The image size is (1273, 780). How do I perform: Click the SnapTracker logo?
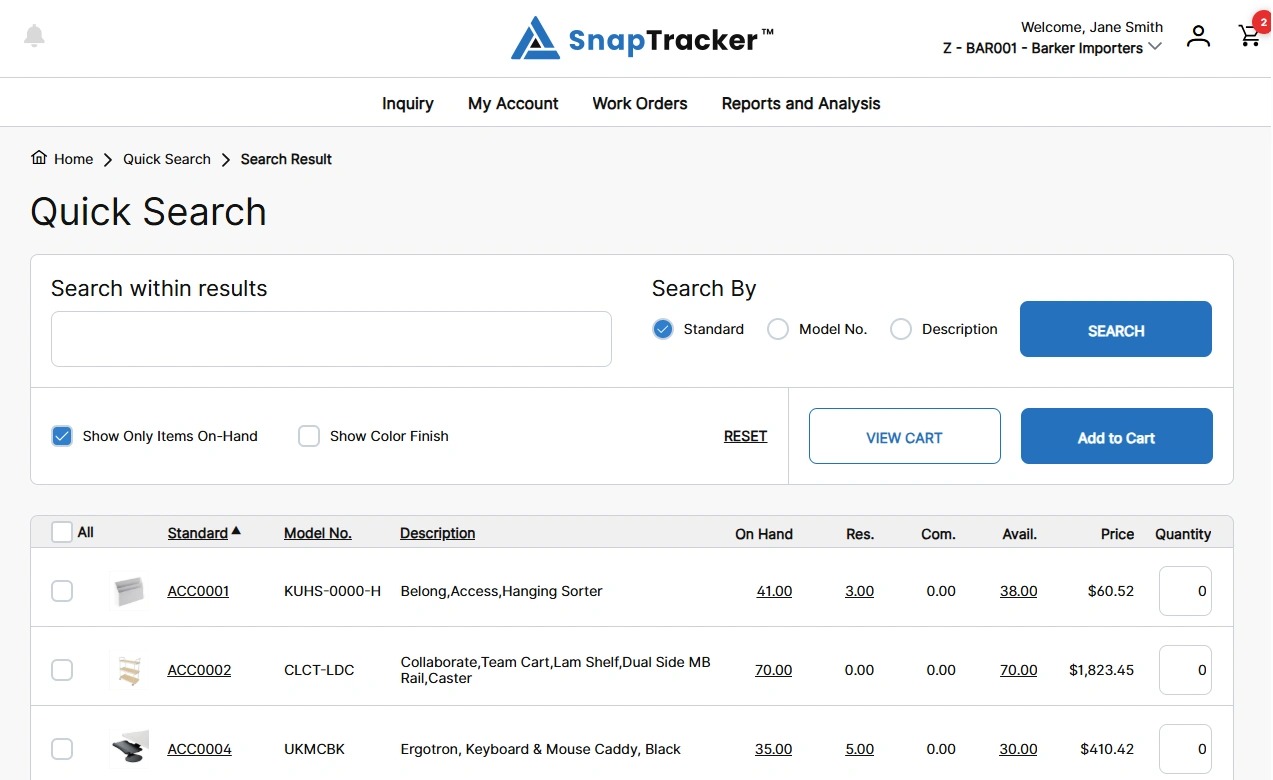click(x=642, y=39)
